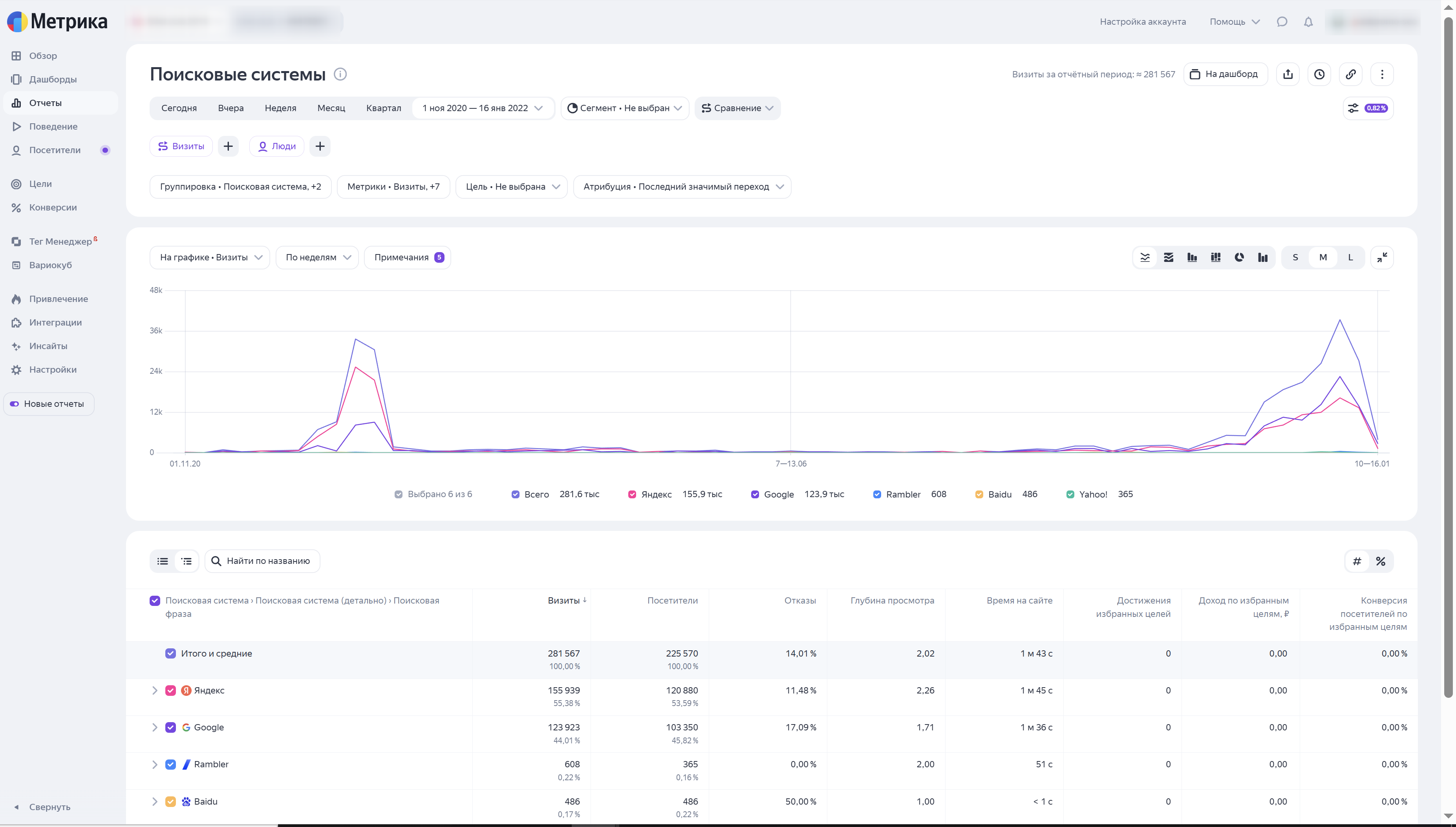Open the Сегмент dropdown
This screenshot has height=827, width=1456.
pos(625,108)
